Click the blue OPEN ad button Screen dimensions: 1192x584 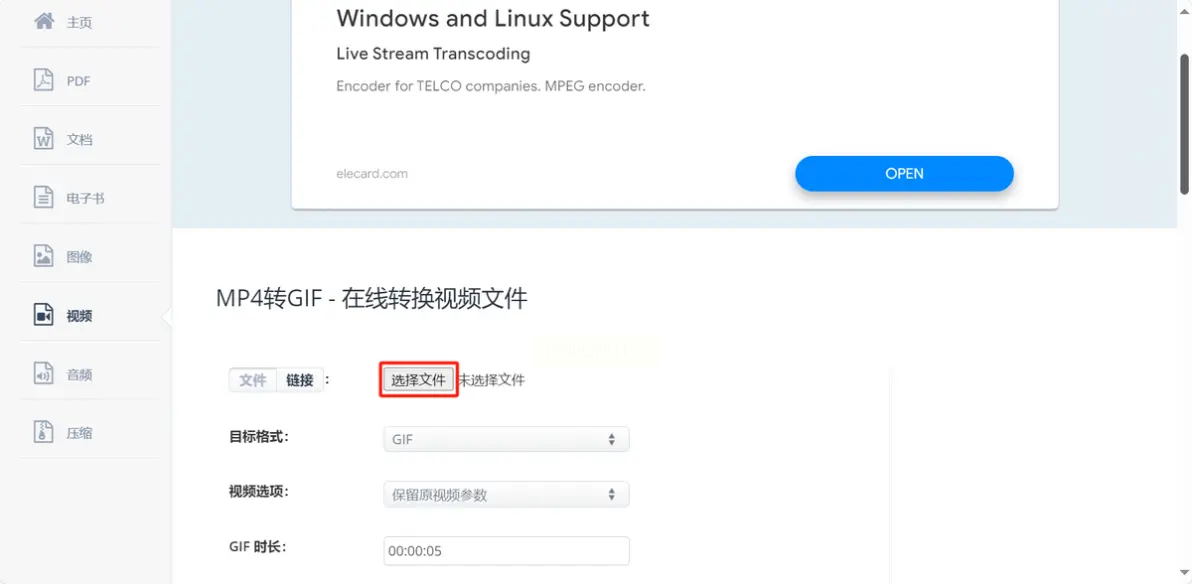tap(905, 173)
